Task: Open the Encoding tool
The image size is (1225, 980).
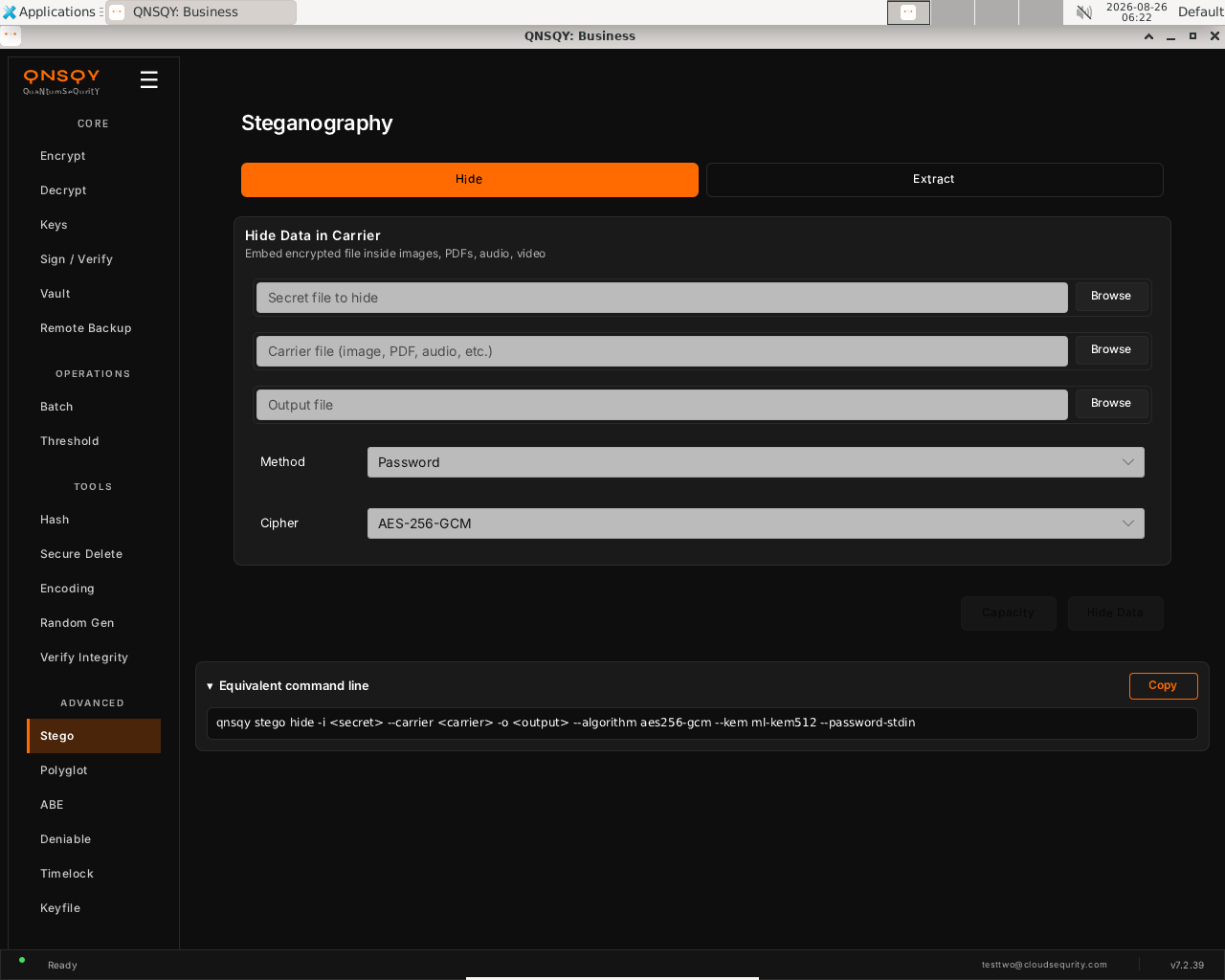Action: click(x=93, y=589)
